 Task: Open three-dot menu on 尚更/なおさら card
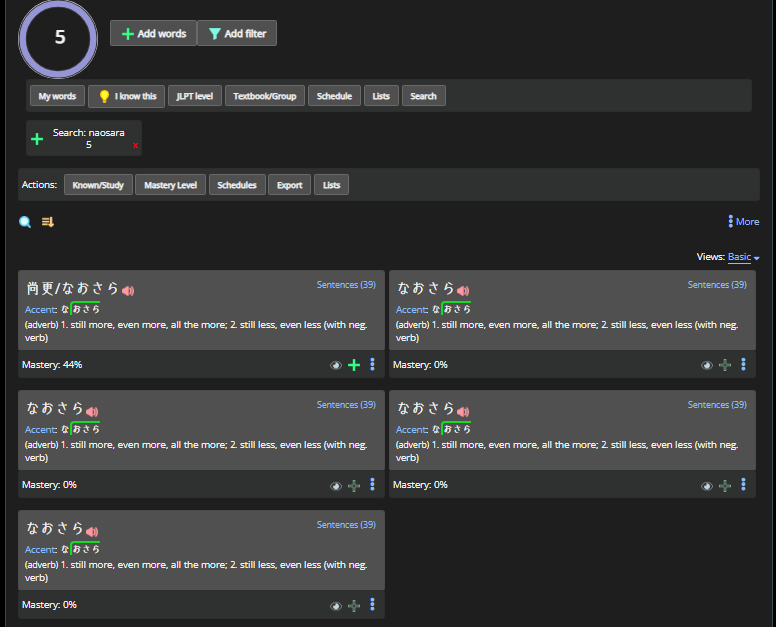[x=372, y=365]
